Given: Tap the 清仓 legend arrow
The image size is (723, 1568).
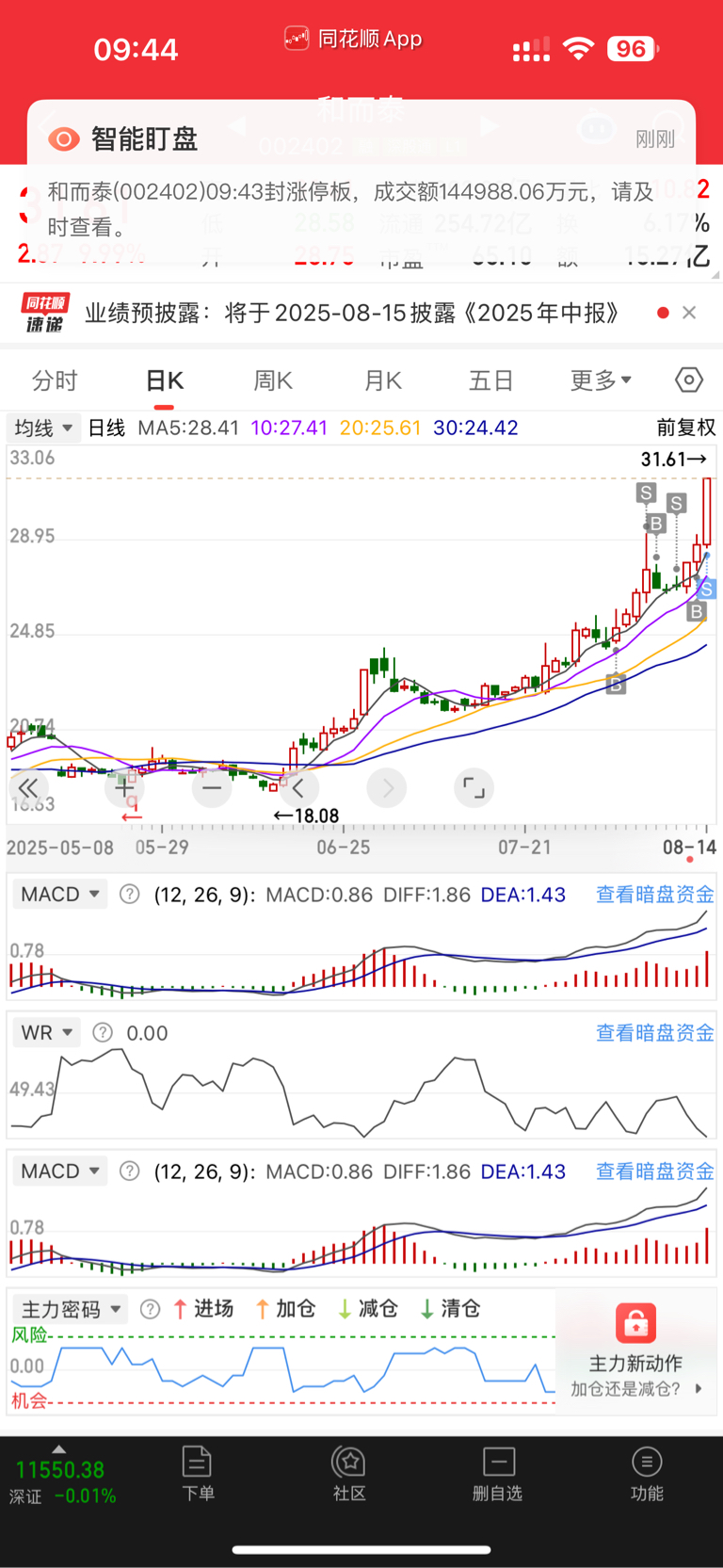Looking at the screenshot, I should (x=426, y=1309).
